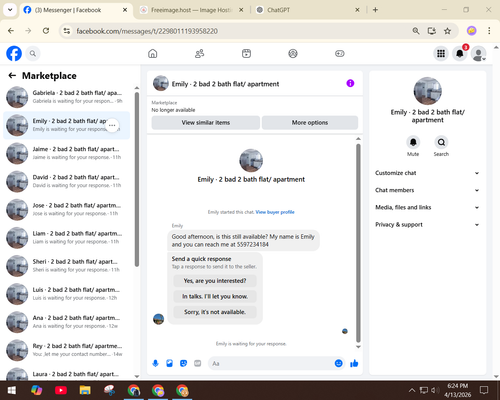This screenshot has height=400, width=500.
Task: Open Sheri's conversation in list
Action: (67, 266)
